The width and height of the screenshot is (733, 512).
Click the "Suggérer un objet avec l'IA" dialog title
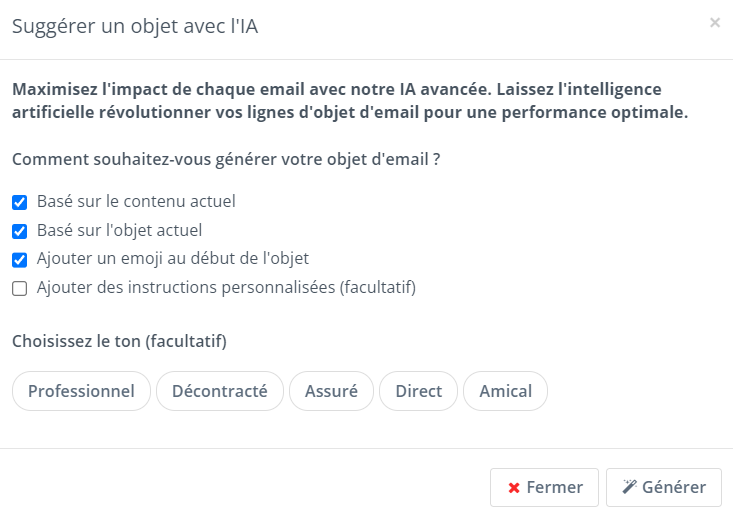[135, 26]
